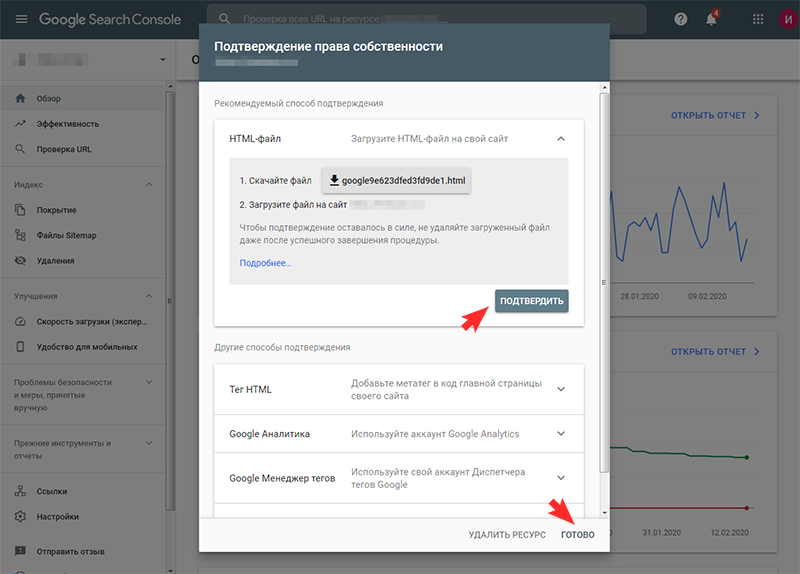The width and height of the screenshot is (800, 574).
Task: Download the google9e623dfed3fd9de1.html file
Action: [397, 181]
